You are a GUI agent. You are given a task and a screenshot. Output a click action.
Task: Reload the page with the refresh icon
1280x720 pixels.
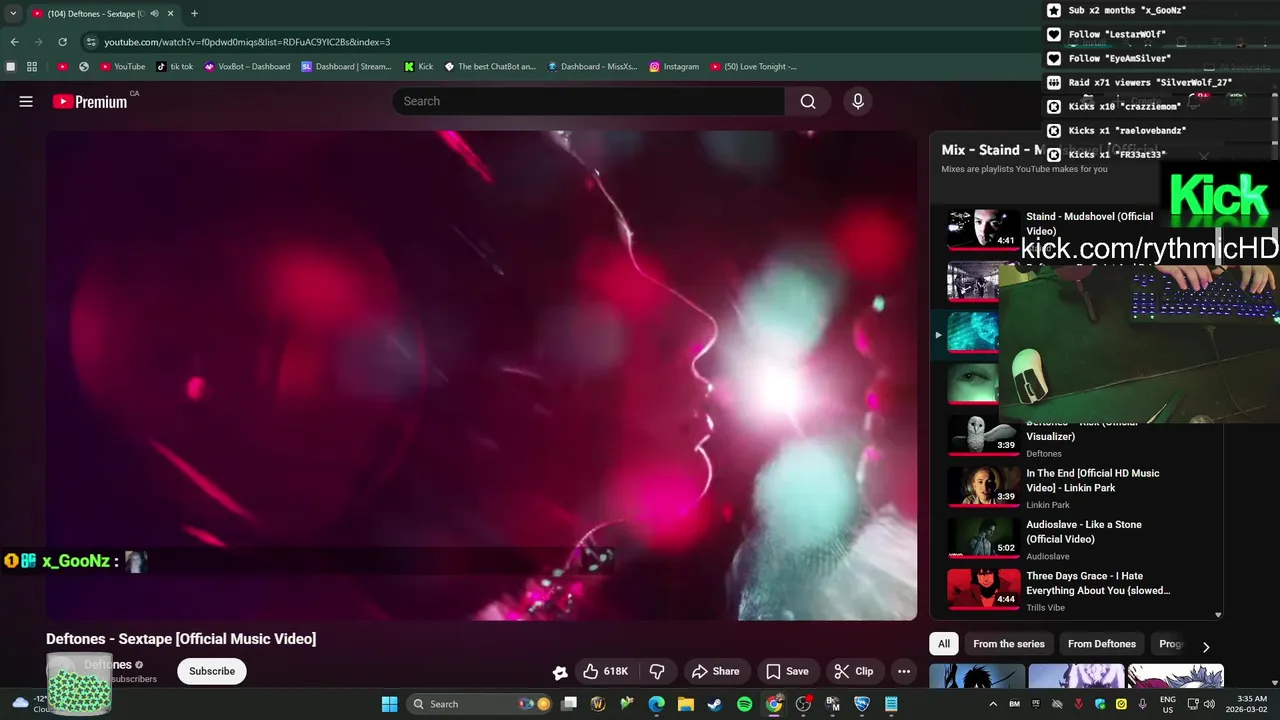point(62,42)
